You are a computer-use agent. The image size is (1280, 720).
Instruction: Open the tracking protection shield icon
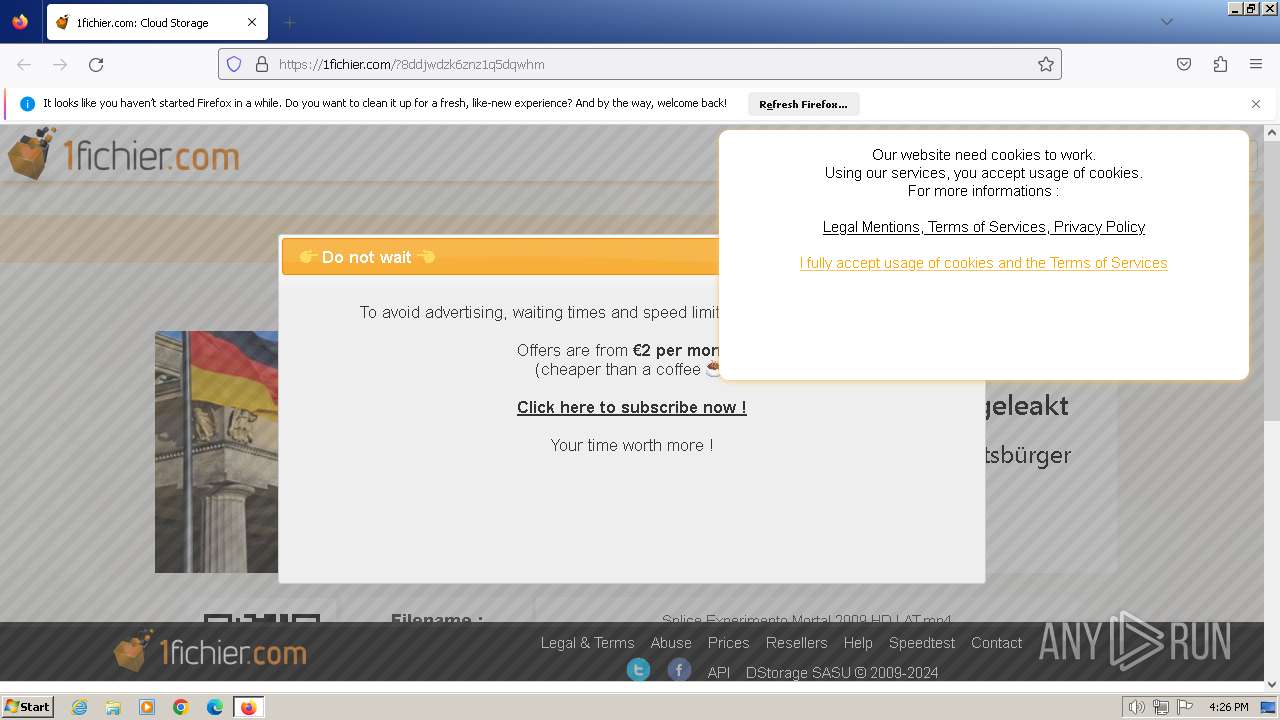234,64
